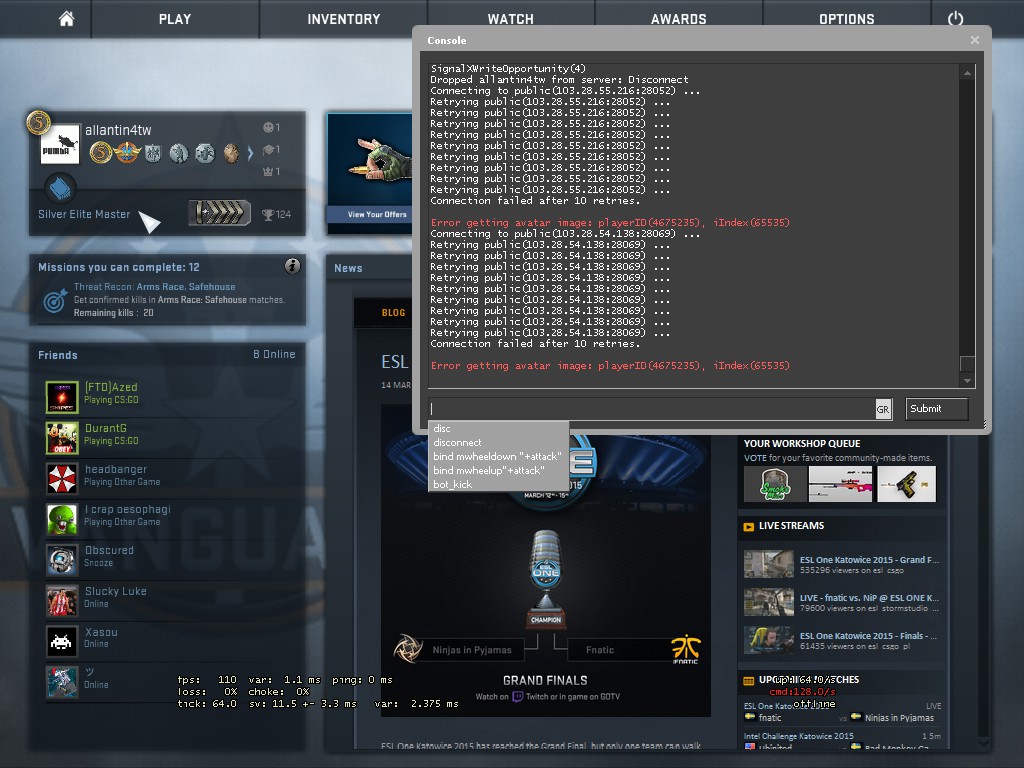1024x768 pixels.
Task: Click [FTD]Azed friend avatar
Action: [x=62, y=396]
